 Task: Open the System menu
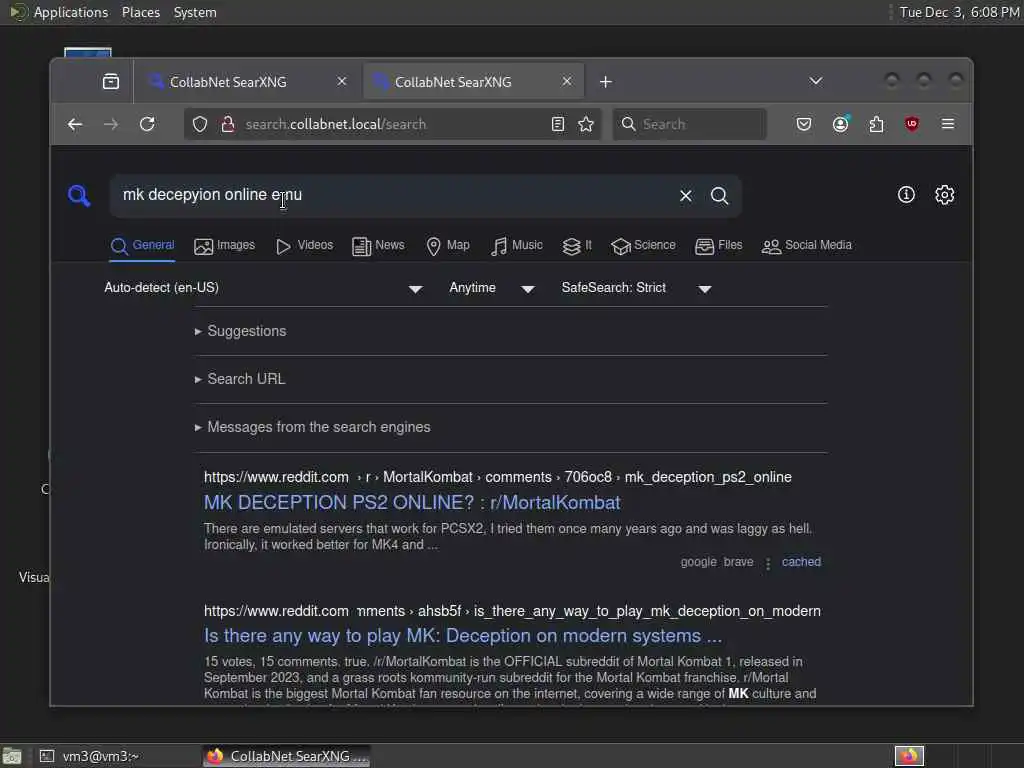click(195, 12)
